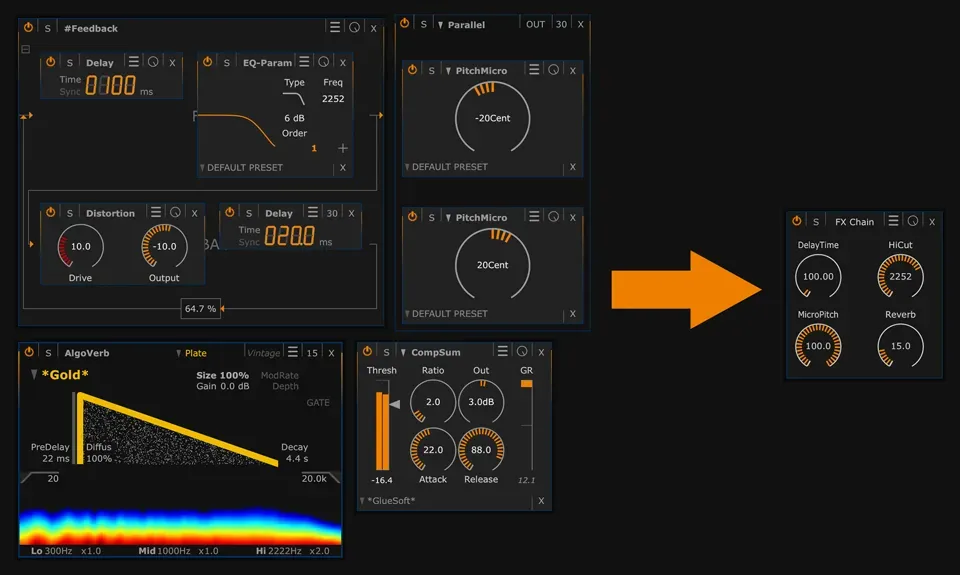This screenshot has height=575, width=960.
Task: Open the -20Cent PitchMicro menu icon
Action: point(534,70)
